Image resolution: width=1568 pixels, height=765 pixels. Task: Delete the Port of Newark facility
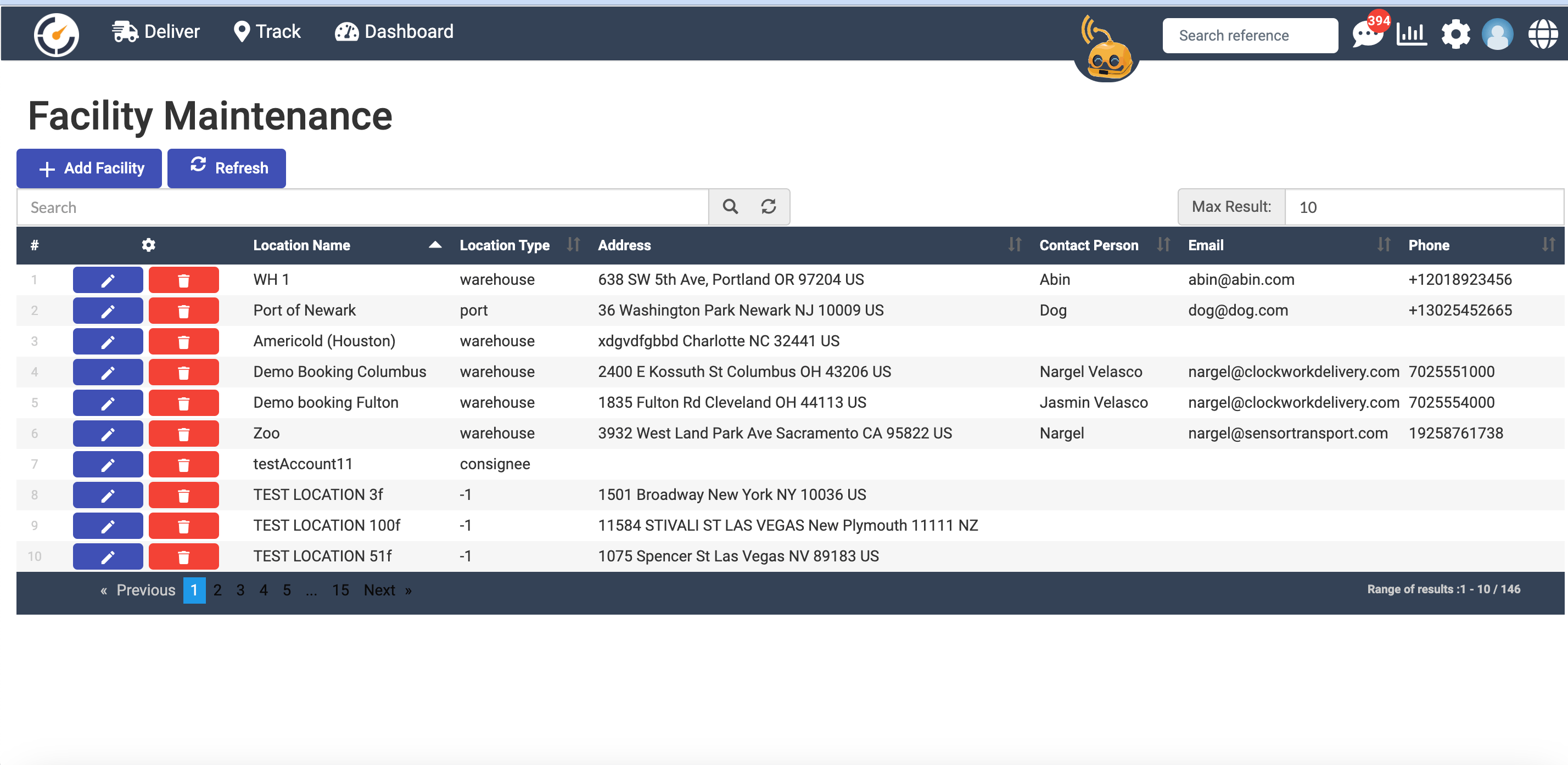coord(183,311)
